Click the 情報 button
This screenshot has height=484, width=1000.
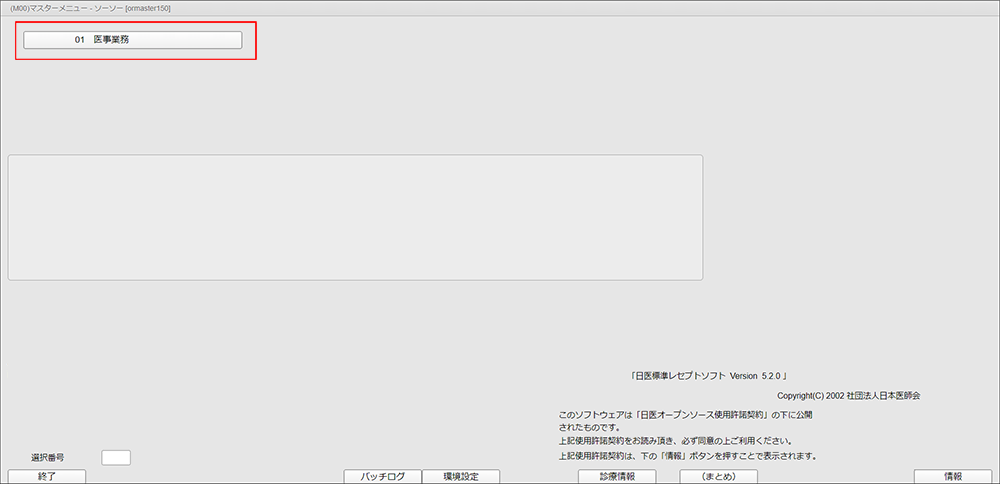[953, 476]
